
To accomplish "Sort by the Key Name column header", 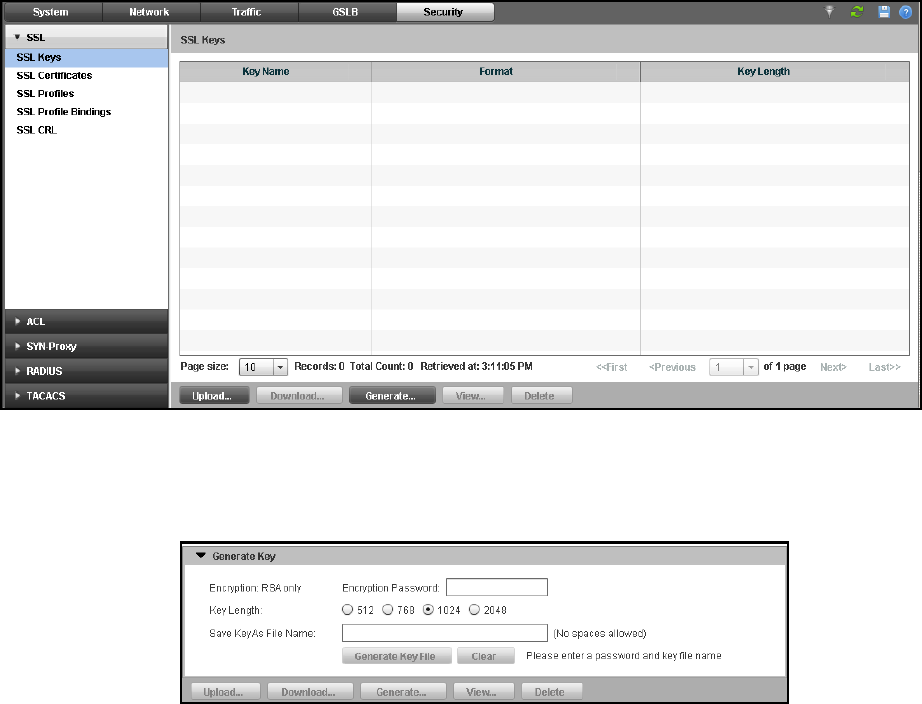I will pyautogui.click(x=275, y=72).
